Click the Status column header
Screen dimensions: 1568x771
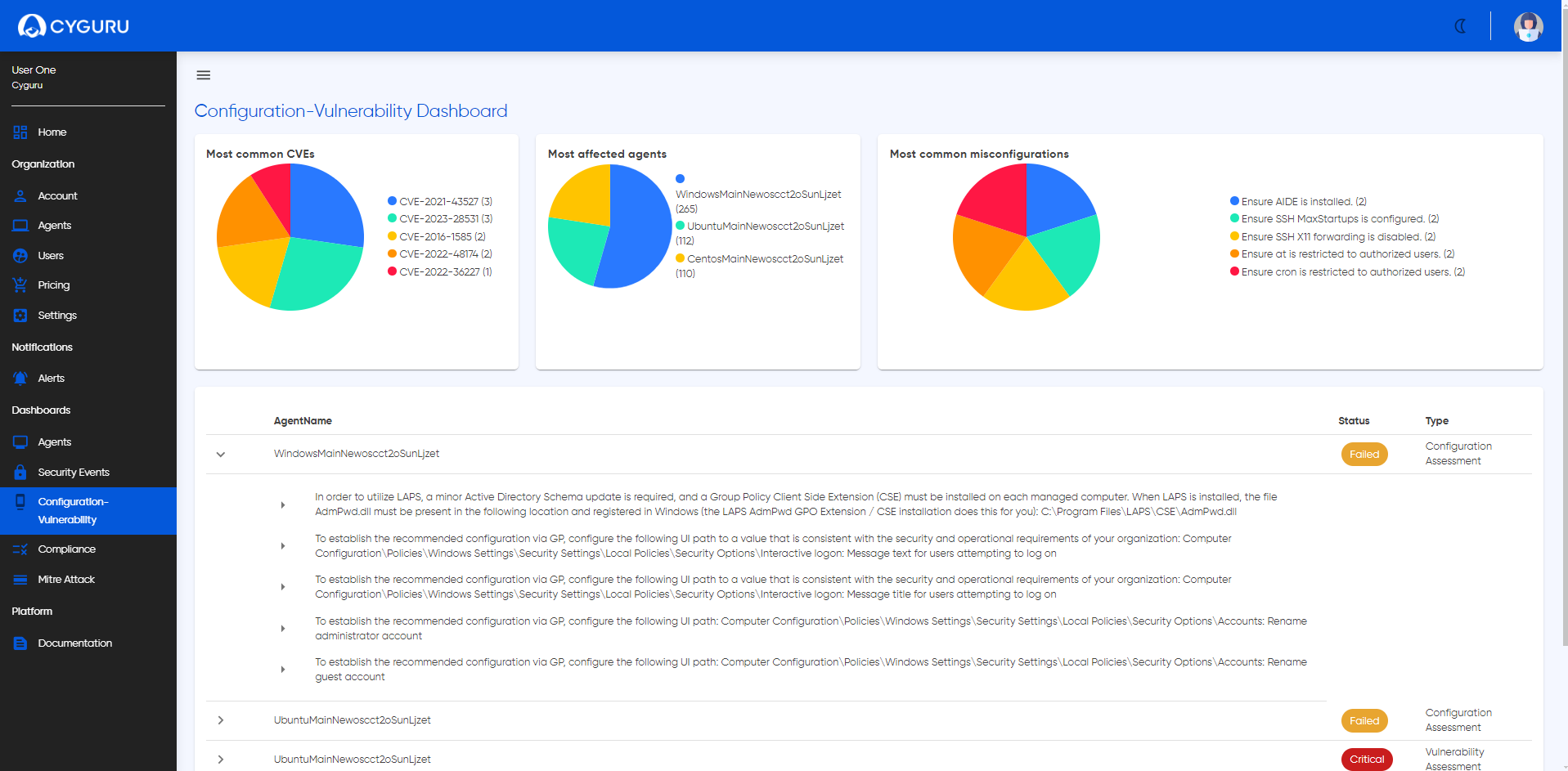[x=1354, y=421]
